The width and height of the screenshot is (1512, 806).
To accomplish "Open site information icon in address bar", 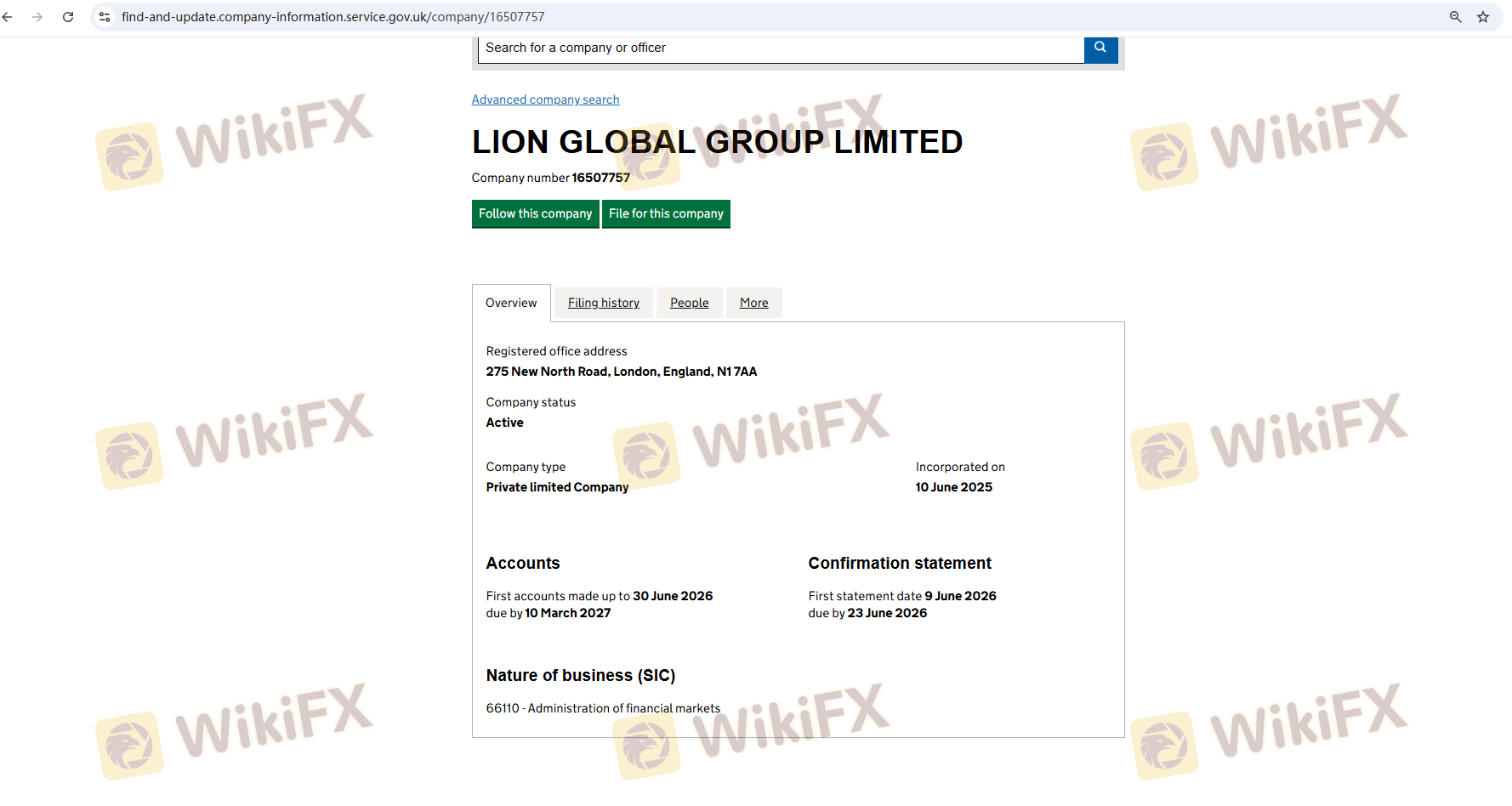I will click(x=105, y=17).
